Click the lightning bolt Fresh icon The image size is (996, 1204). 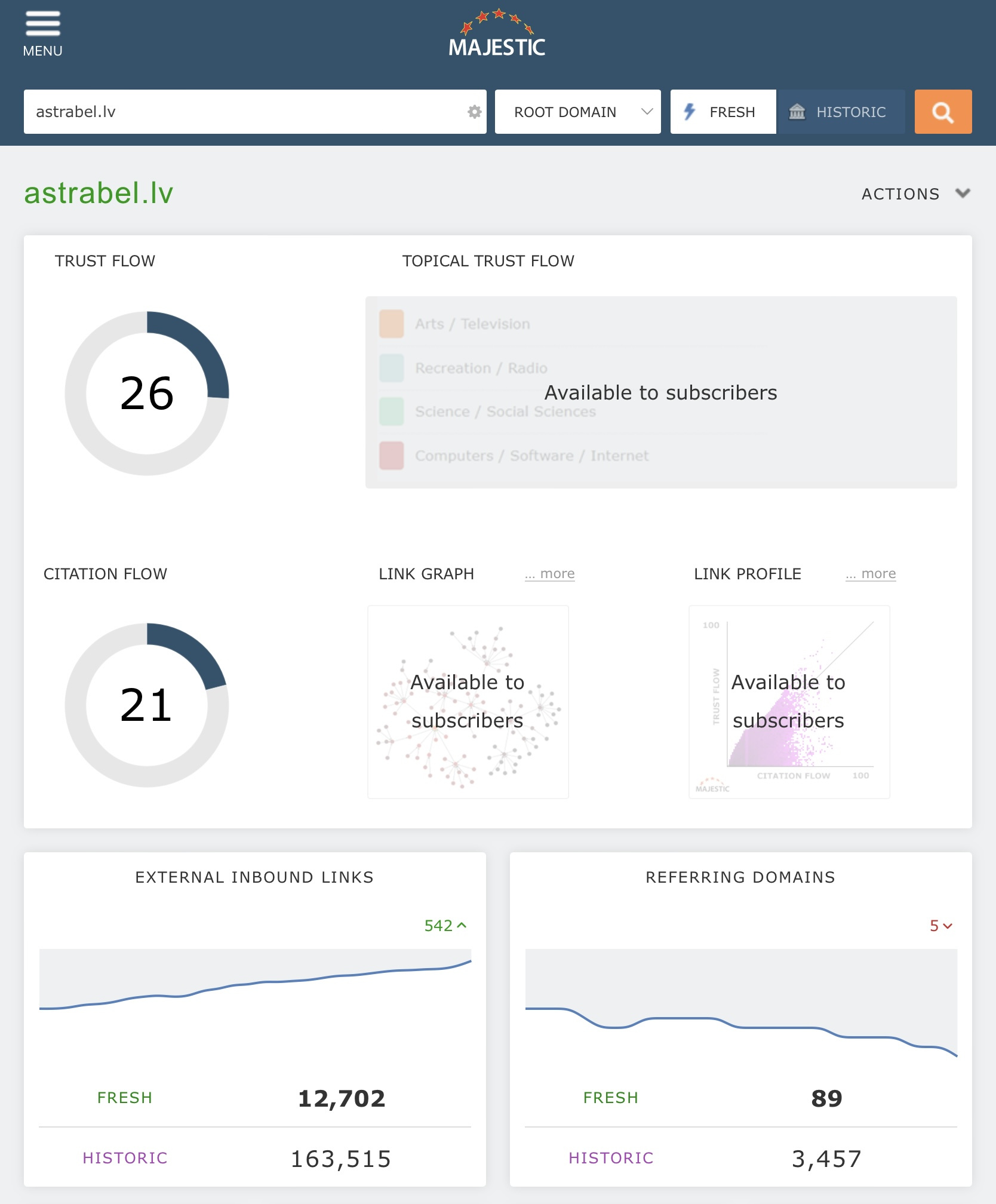tap(690, 112)
